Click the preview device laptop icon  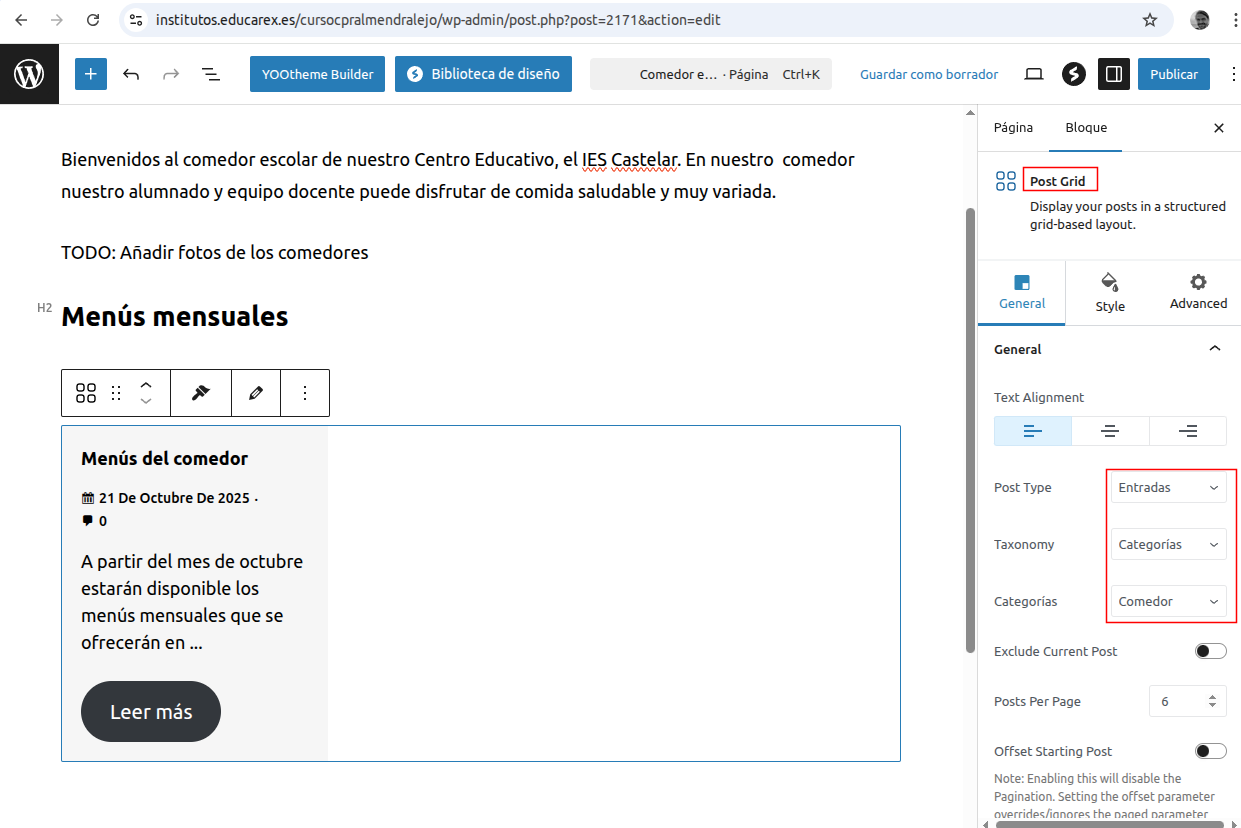[1034, 74]
